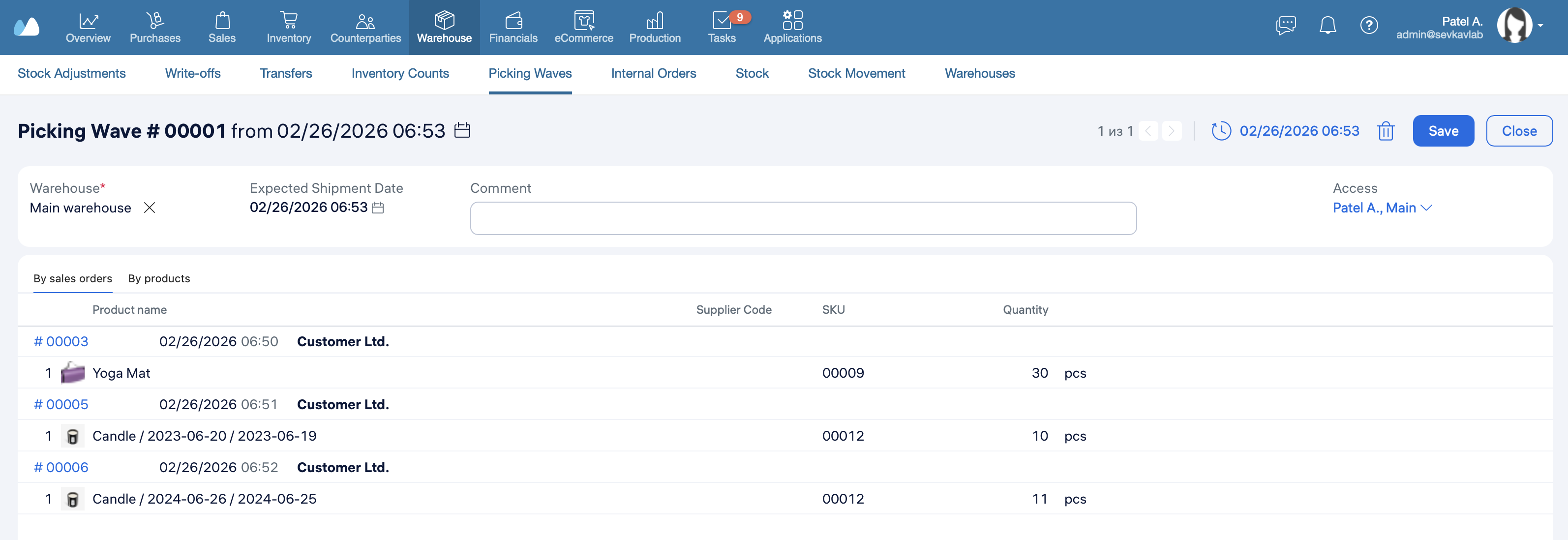The image size is (1568, 540).
Task: Click the Expected Shipment Date value
Action: click(x=308, y=208)
